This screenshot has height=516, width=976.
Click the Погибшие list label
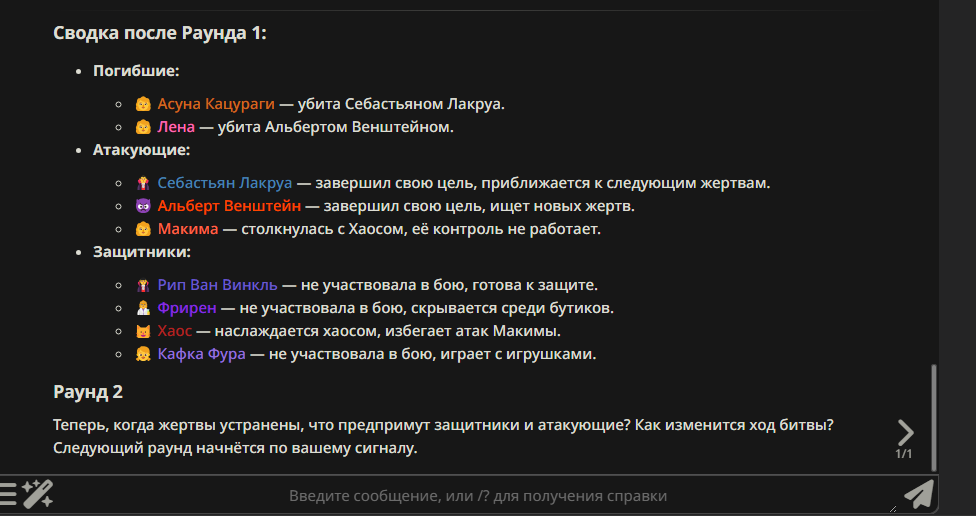point(136,71)
